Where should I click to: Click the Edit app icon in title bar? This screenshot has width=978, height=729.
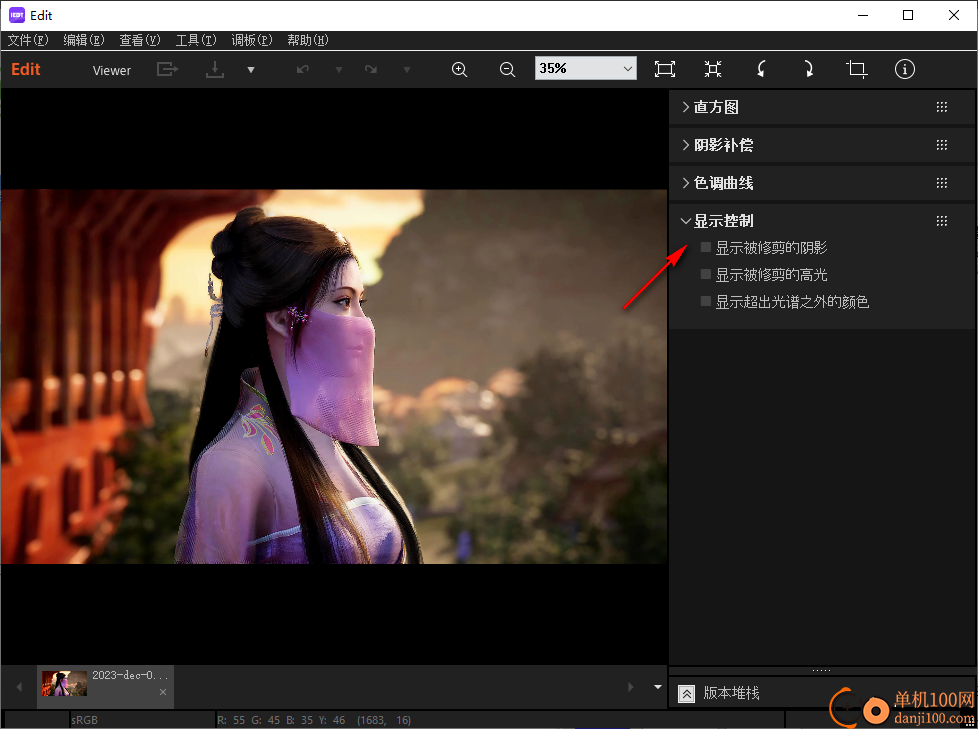point(17,15)
